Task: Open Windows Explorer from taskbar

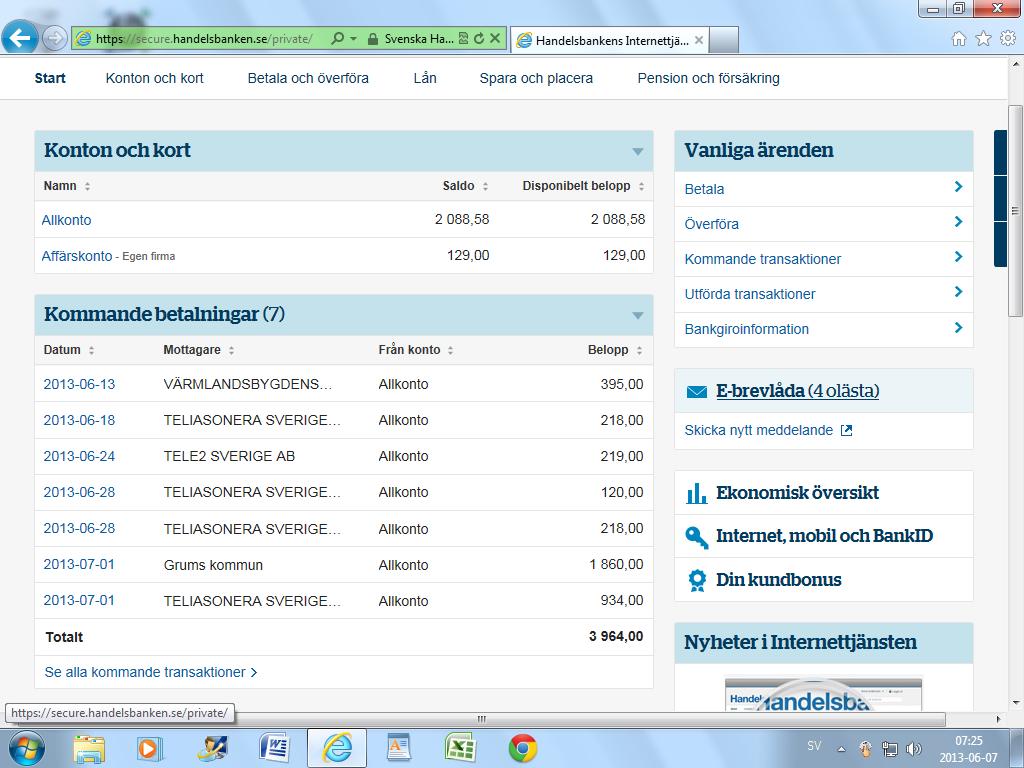Action: 89,748
